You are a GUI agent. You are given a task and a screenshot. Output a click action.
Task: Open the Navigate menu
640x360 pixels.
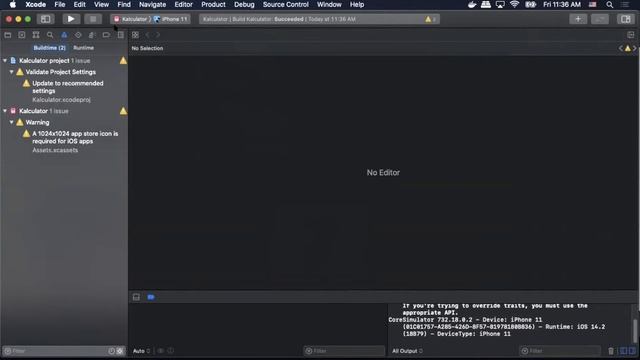click(x=153, y=4)
